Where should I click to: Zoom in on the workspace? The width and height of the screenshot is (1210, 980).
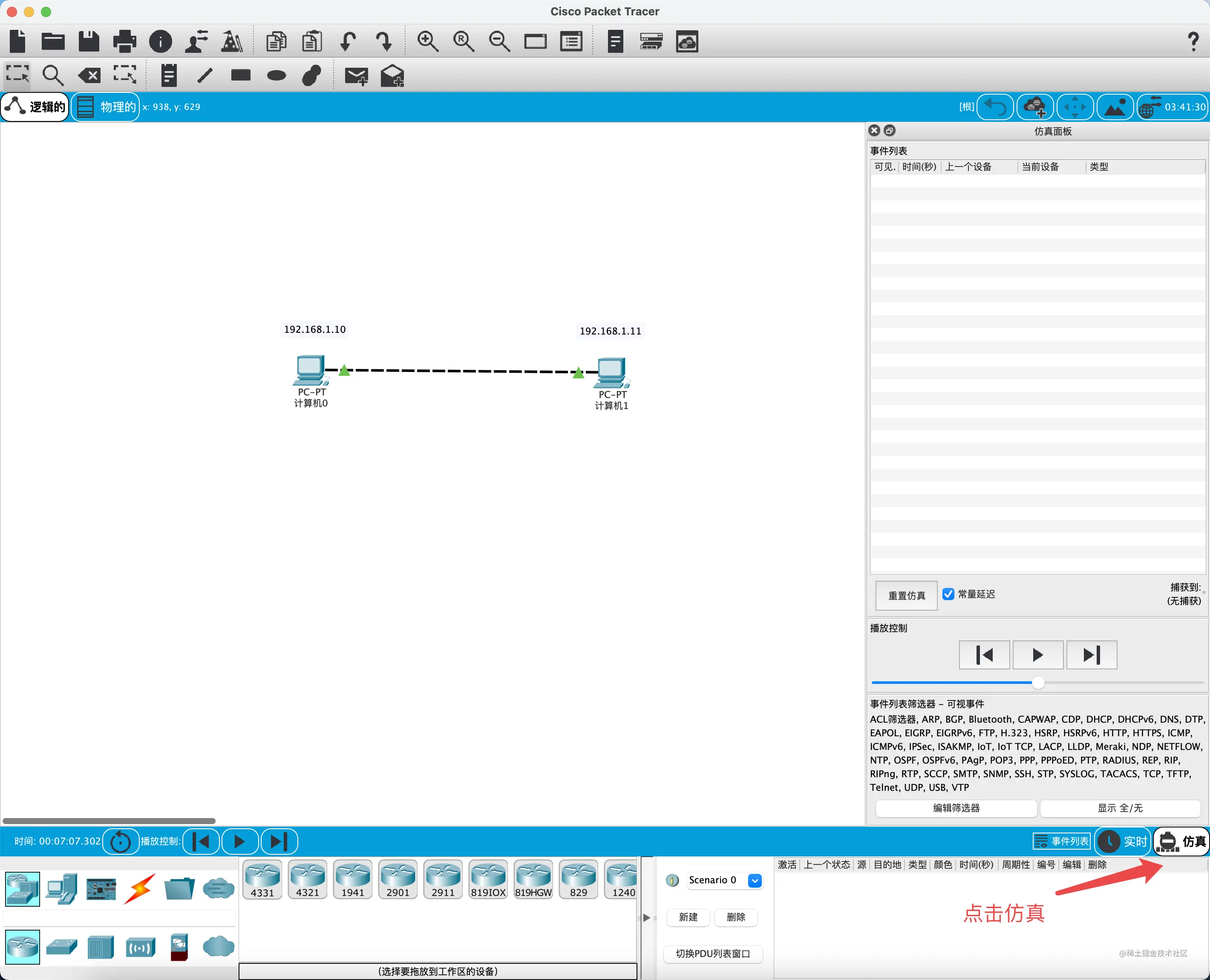tap(428, 41)
